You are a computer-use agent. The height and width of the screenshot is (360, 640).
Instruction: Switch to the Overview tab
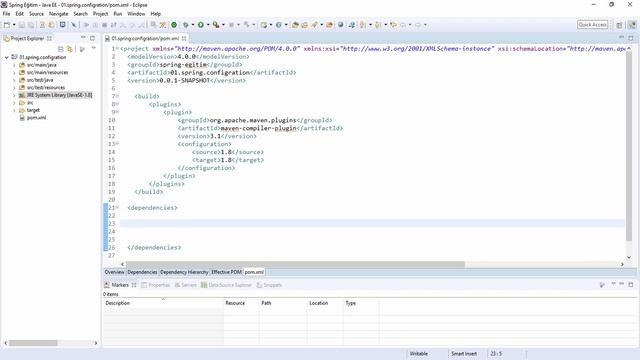tap(114, 272)
